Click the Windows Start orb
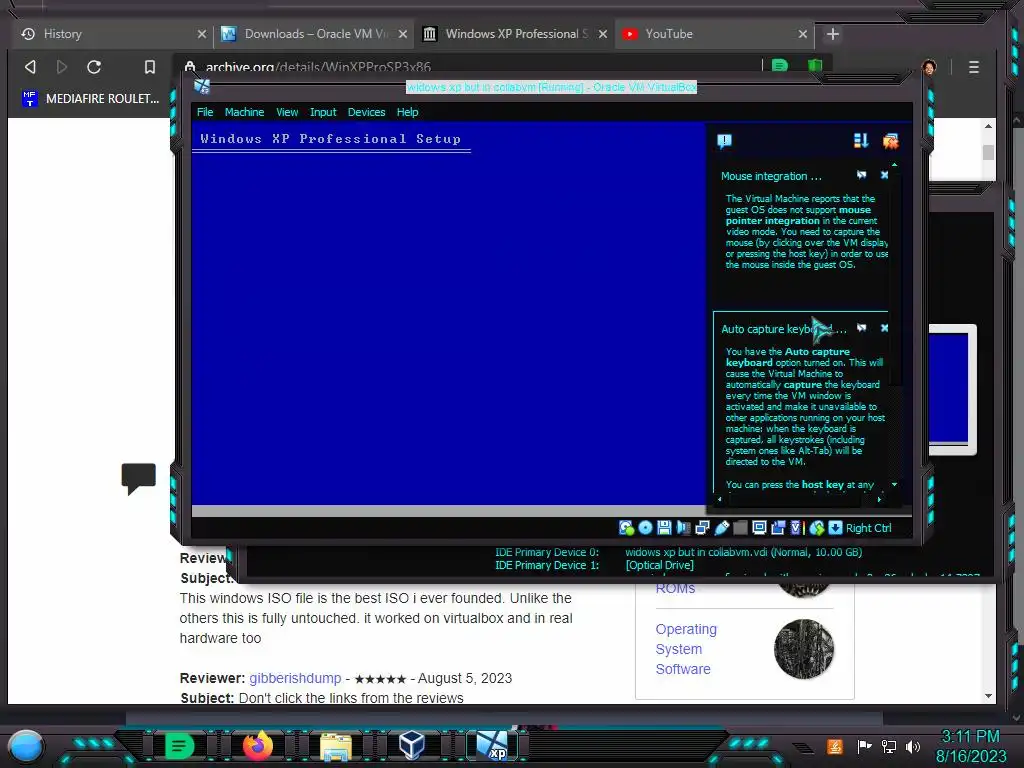1024x768 pixels. coord(26,746)
